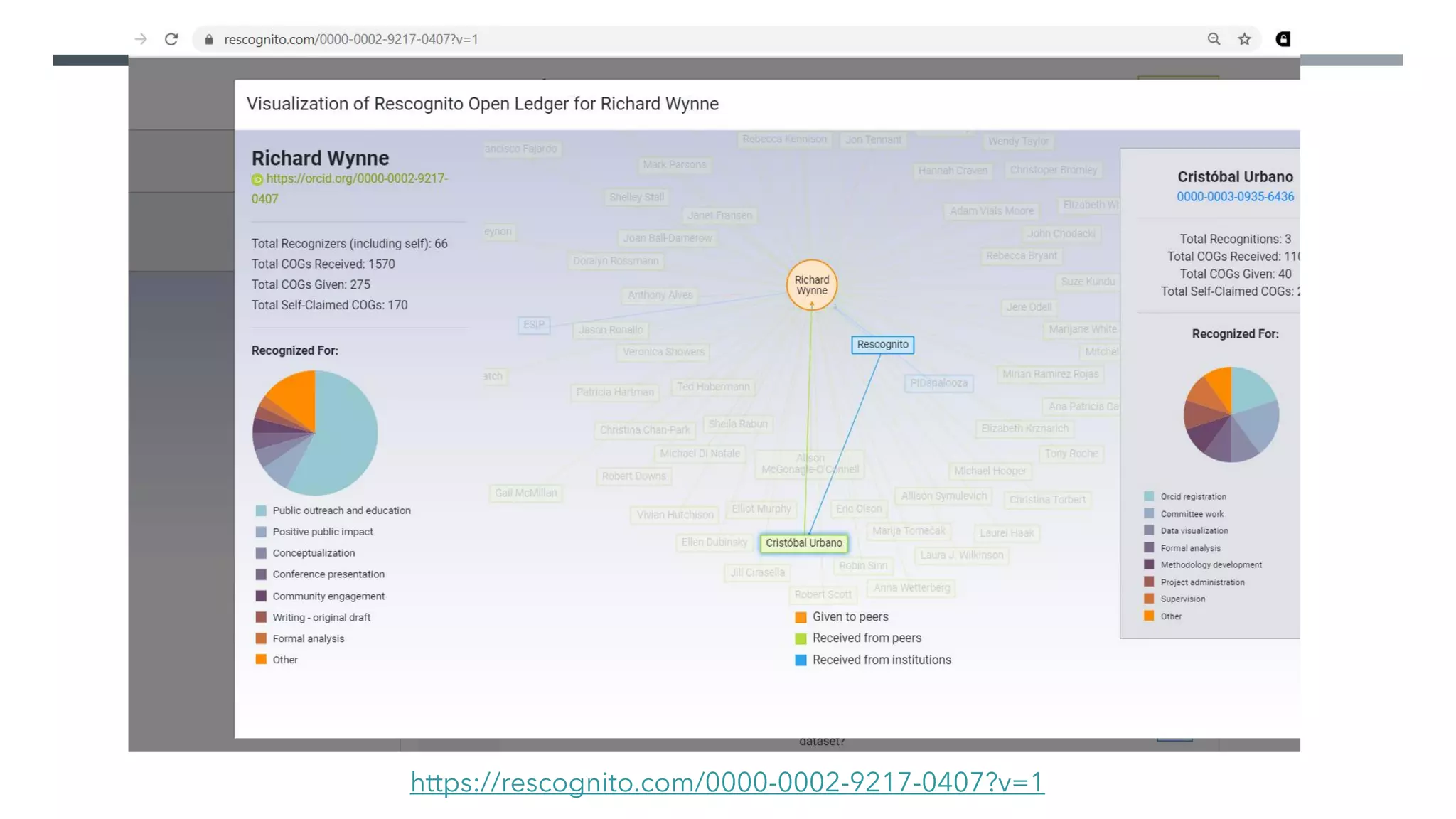Click the lock site-info icon
Screen dimensions: 1456x819
pos(209,39)
